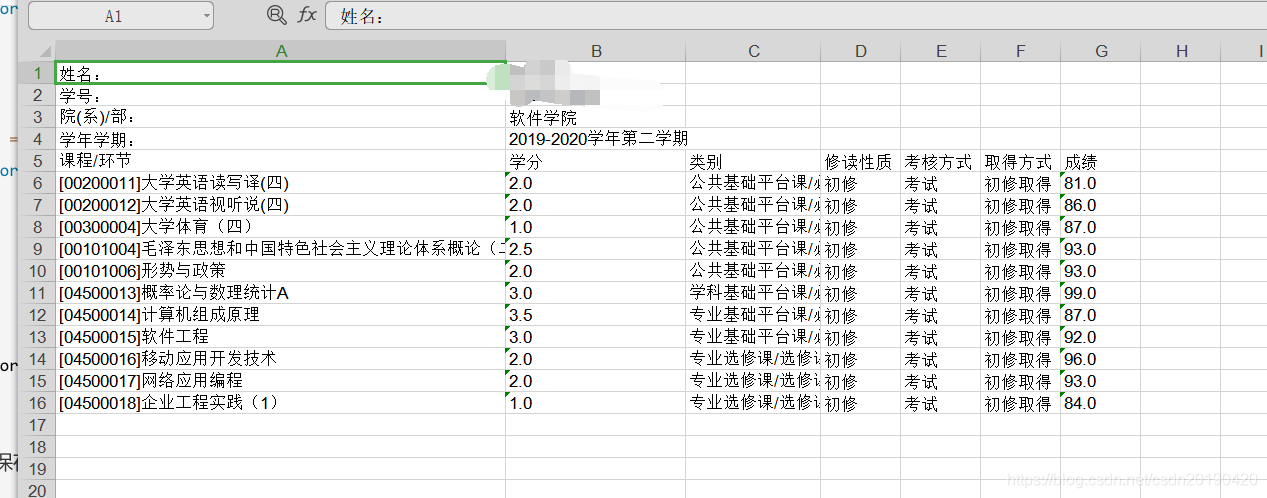Click cell [00300004]大学体育（四）
The width and height of the screenshot is (1267, 498).
point(281,227)
